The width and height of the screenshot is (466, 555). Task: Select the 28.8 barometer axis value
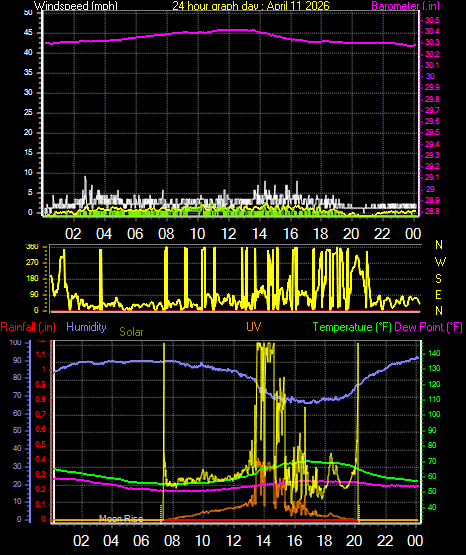pos(432,211)
